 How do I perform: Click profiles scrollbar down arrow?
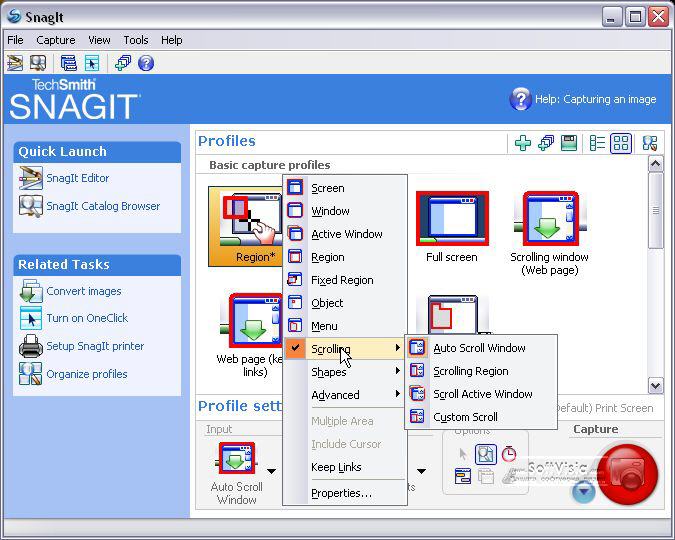coord(656,385)
